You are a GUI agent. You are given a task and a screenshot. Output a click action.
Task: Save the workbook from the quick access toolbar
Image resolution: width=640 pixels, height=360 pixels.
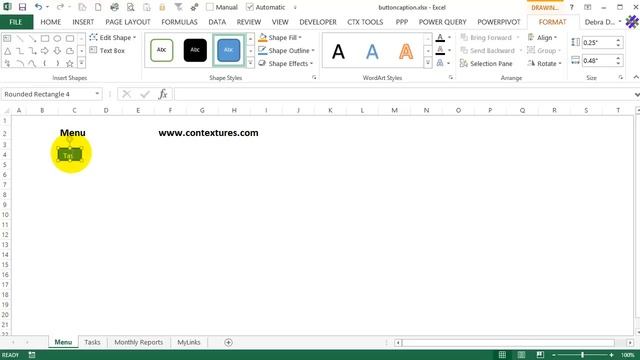point(22,7)
